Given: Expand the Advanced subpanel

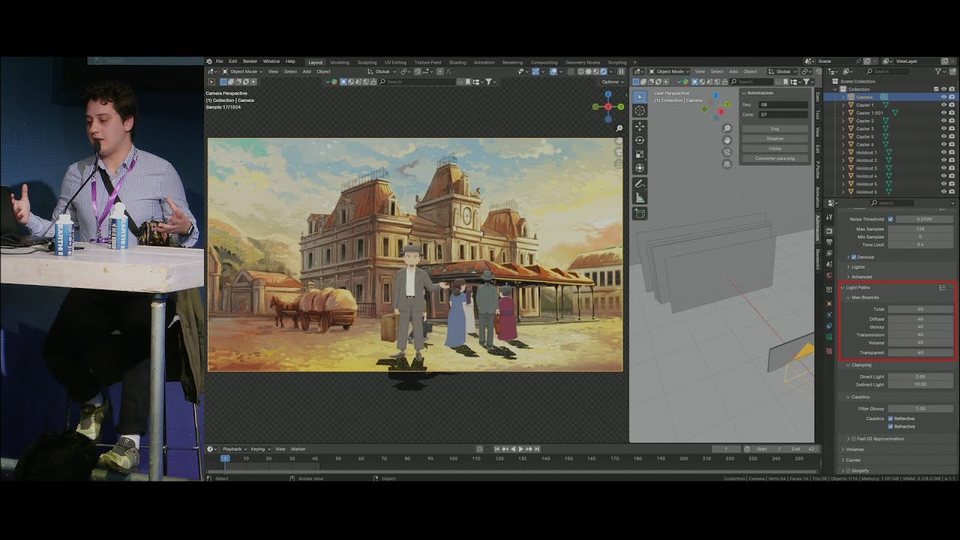Looking at the screenshot, I should 848,277.
